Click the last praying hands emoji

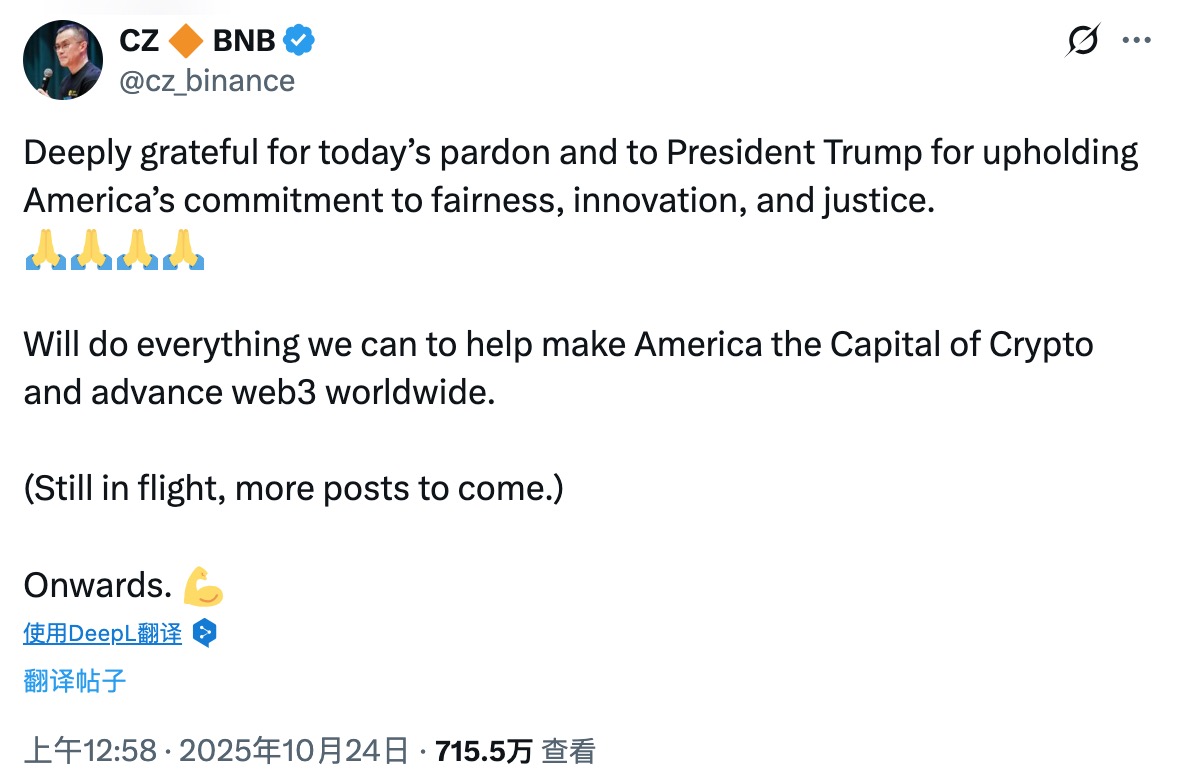coord(184,248)
